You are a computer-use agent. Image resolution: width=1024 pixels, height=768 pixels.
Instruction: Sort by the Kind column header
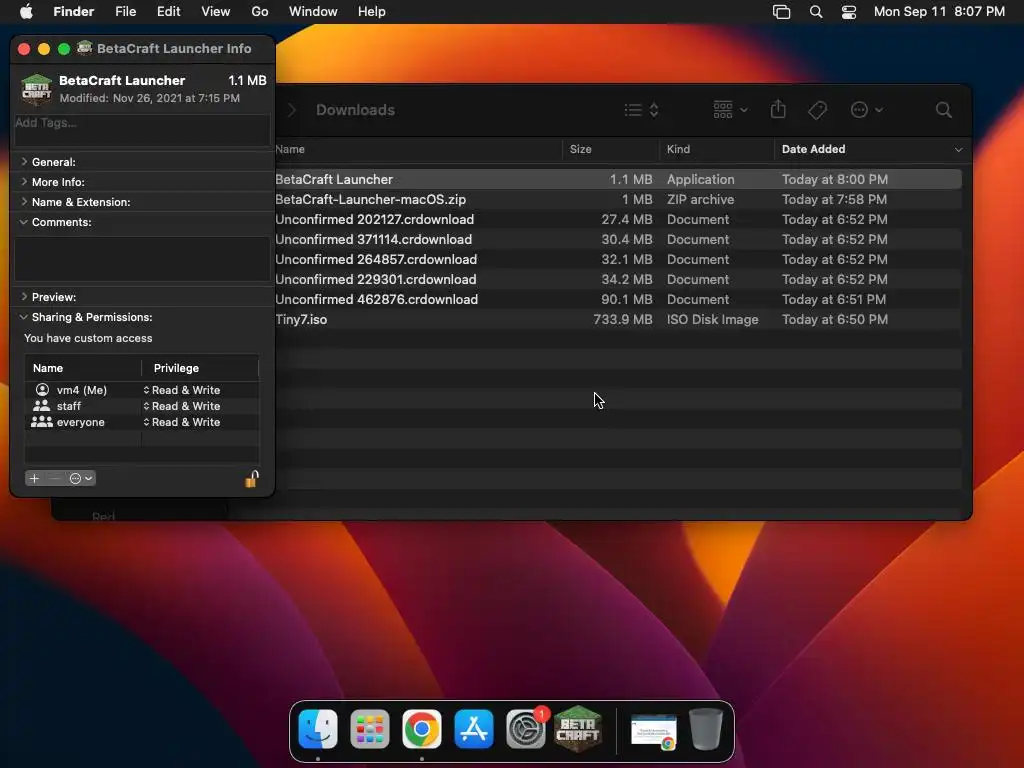pos(716,150)
